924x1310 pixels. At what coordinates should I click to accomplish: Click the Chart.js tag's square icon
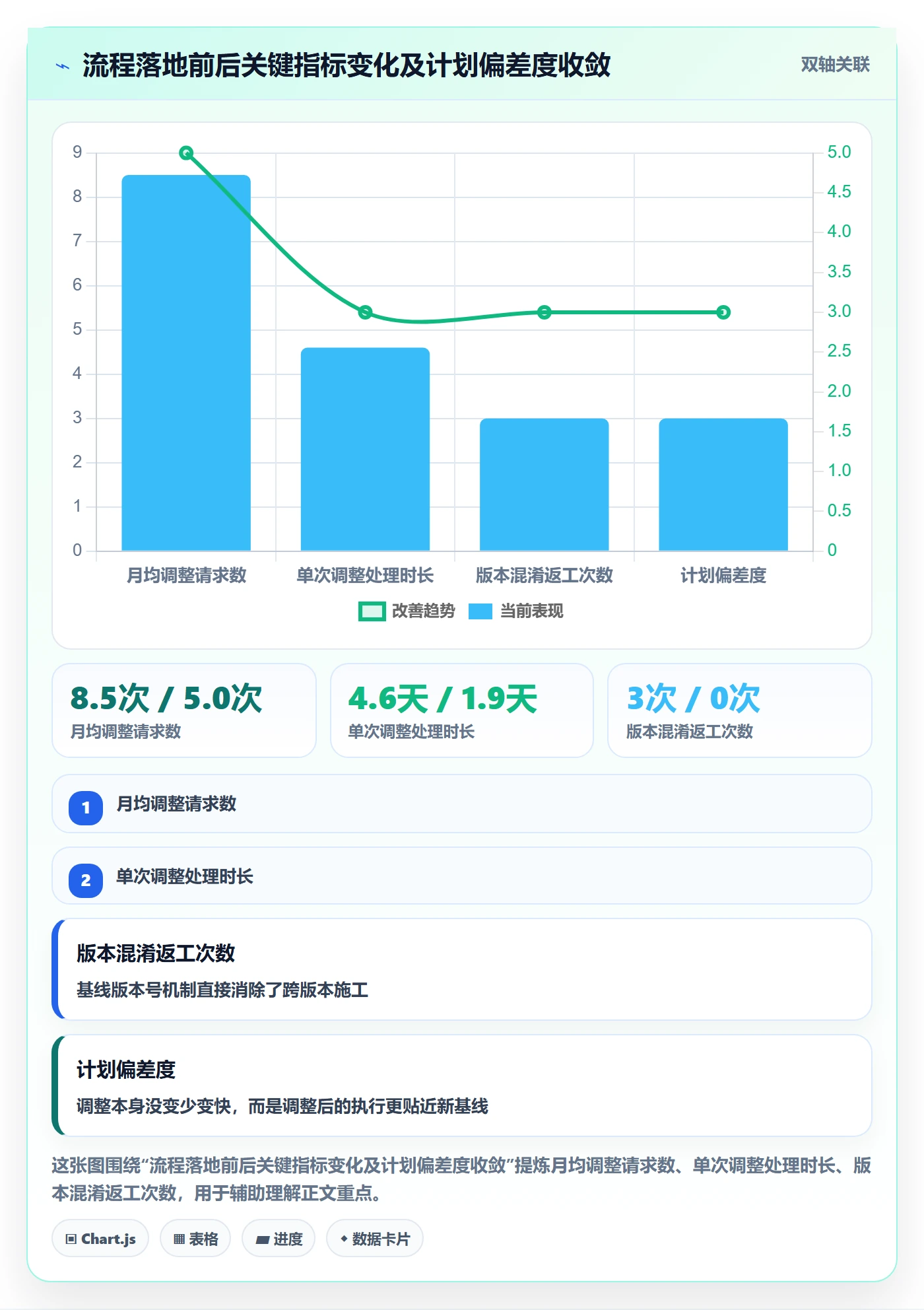(71, 1239)
